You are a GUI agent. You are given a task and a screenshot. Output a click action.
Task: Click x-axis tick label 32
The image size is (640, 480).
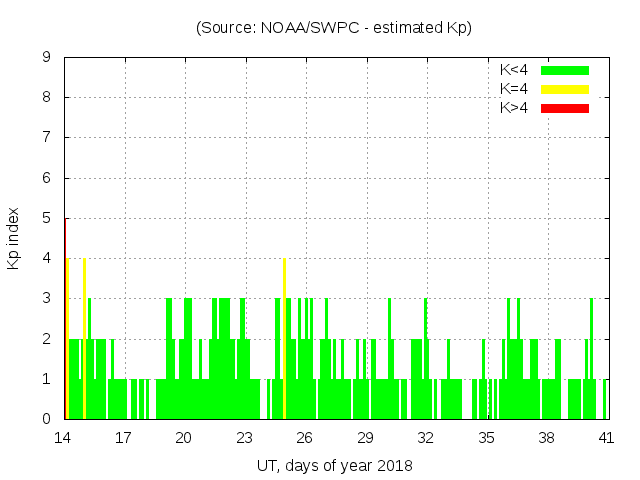click(x=426, y=437)
